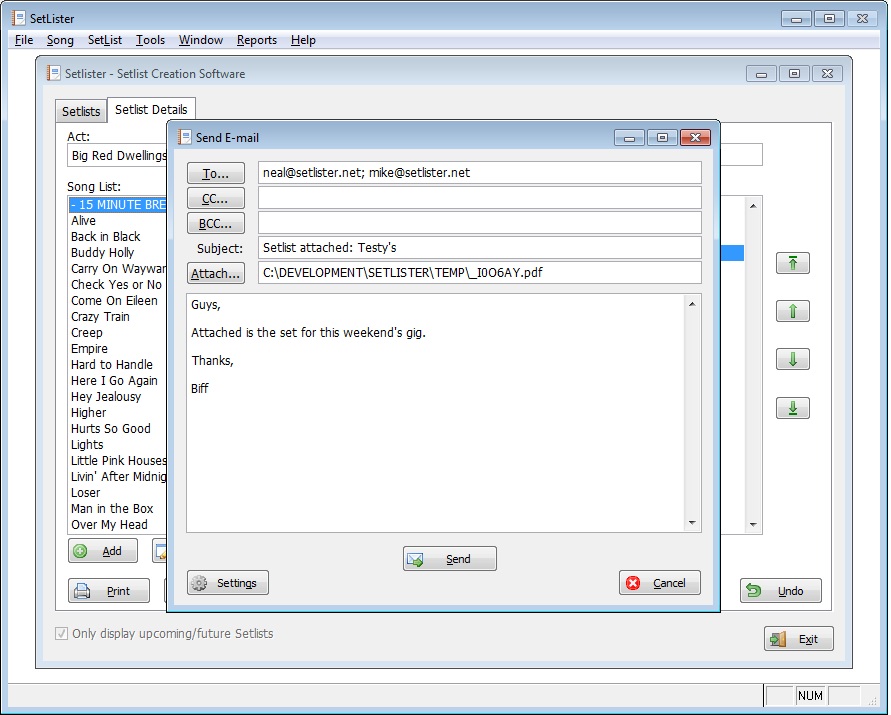This screenshot has height=715, width=891.
Task: Switch to the Setlists tab
Action: pos(81,111)
